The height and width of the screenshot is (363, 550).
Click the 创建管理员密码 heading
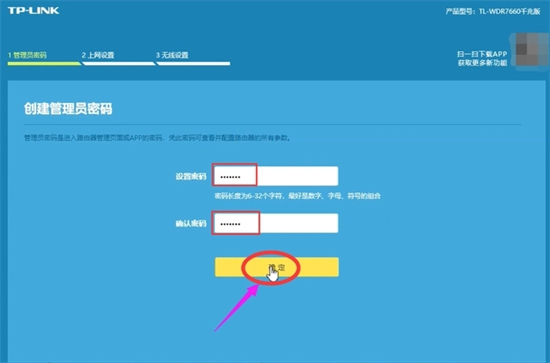click(x=68, y=109)
